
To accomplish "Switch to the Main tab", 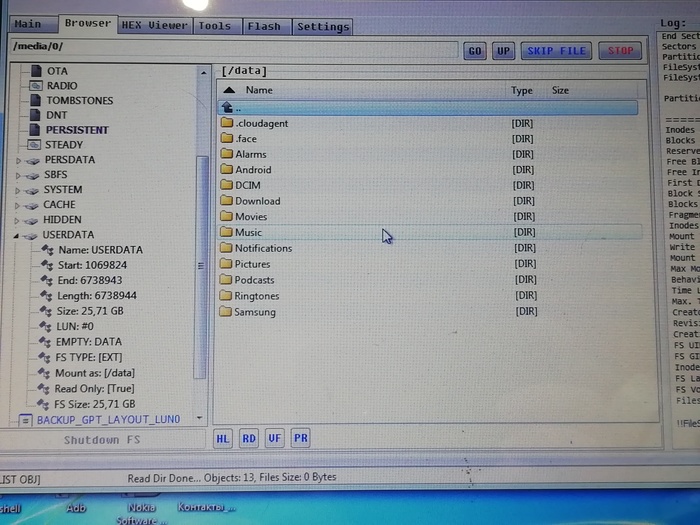I will [x=33, y=24].
